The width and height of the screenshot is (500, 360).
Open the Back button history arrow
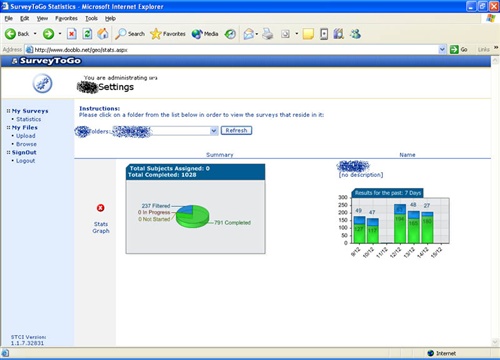(x=35, y=34)
